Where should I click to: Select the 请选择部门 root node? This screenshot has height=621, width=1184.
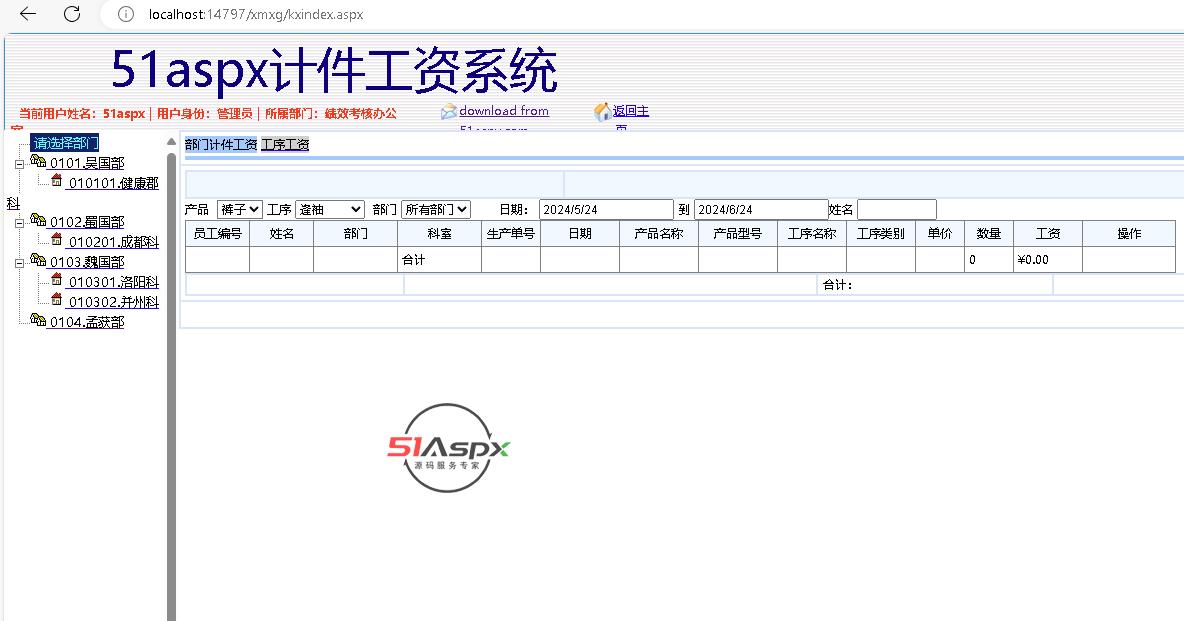(x=66, y=143)
